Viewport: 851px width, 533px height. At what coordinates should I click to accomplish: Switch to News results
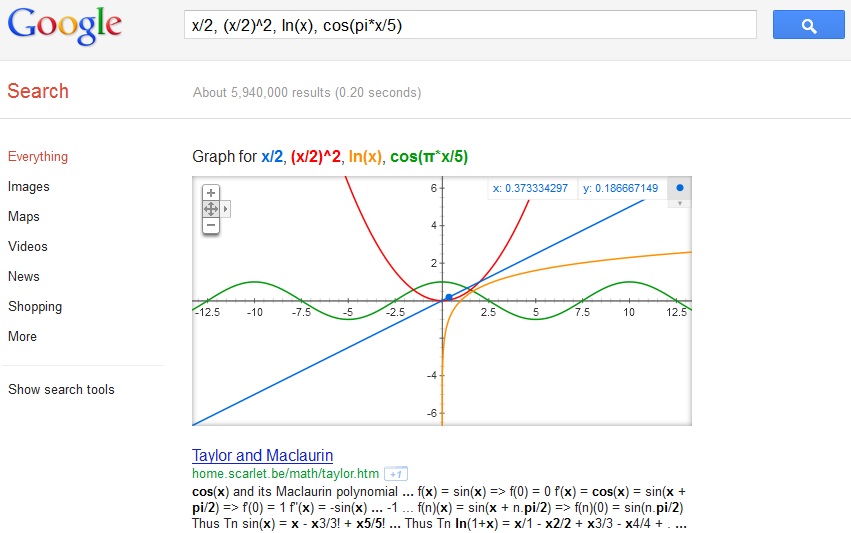coord(24,276)
